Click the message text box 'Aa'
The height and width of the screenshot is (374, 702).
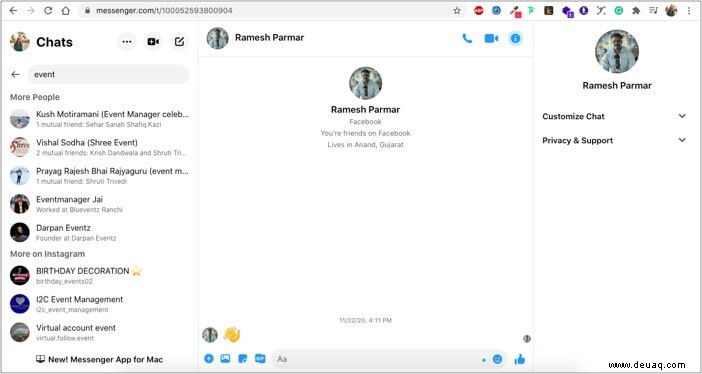[x=376, y=359]
